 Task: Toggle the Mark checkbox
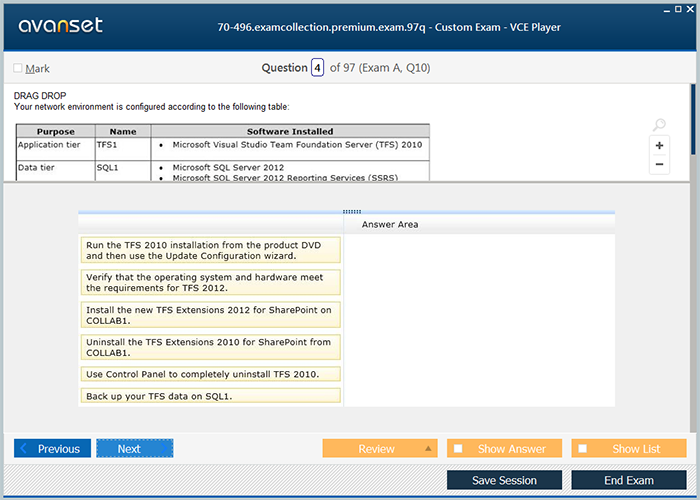[18, 69]
